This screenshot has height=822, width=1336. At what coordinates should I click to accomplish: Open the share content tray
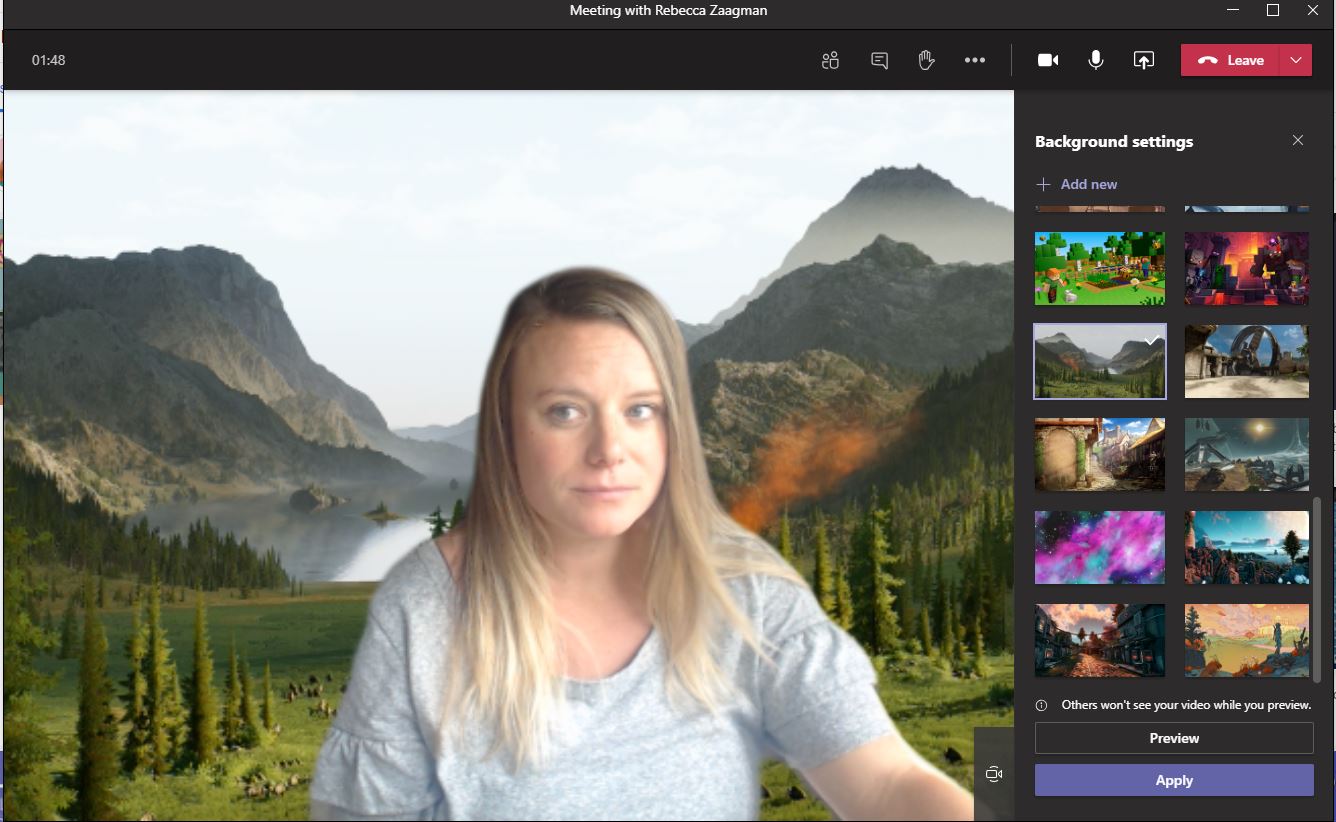coord(1144,60)
